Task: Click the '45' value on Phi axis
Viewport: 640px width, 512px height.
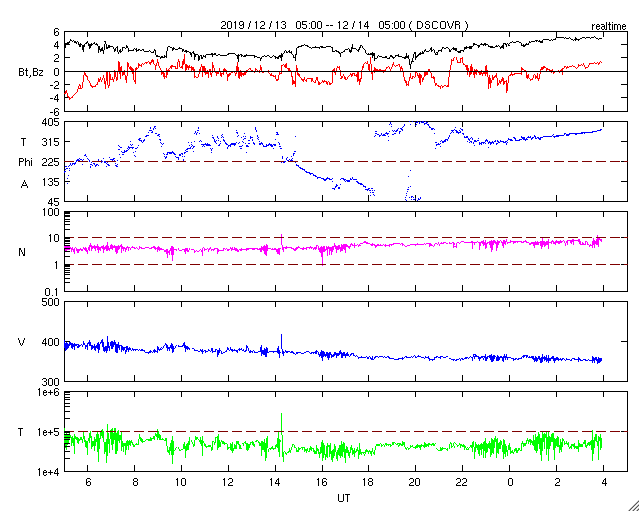Action: (x=54, y=202)
